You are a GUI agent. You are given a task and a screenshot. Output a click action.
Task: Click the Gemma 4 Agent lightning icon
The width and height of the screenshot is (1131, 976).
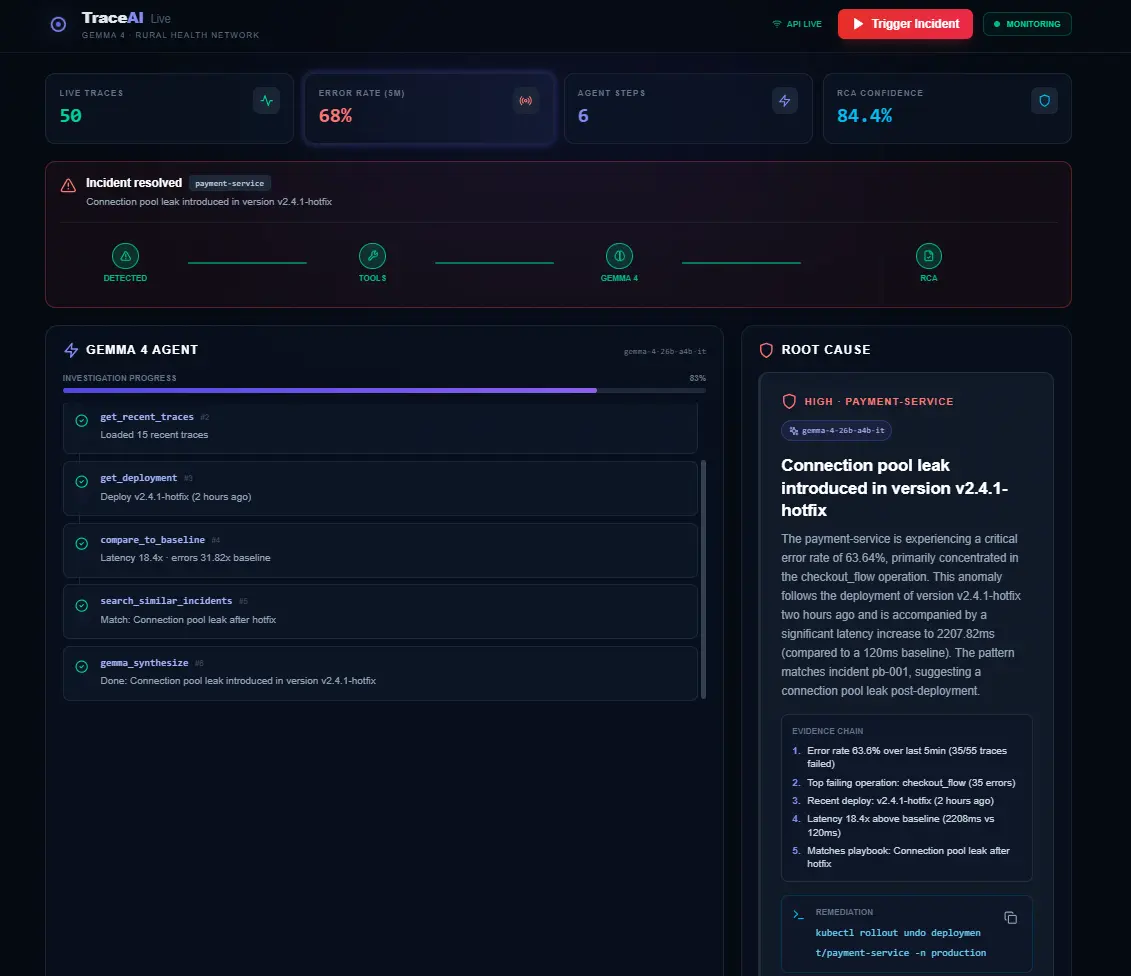pos(71,350)
